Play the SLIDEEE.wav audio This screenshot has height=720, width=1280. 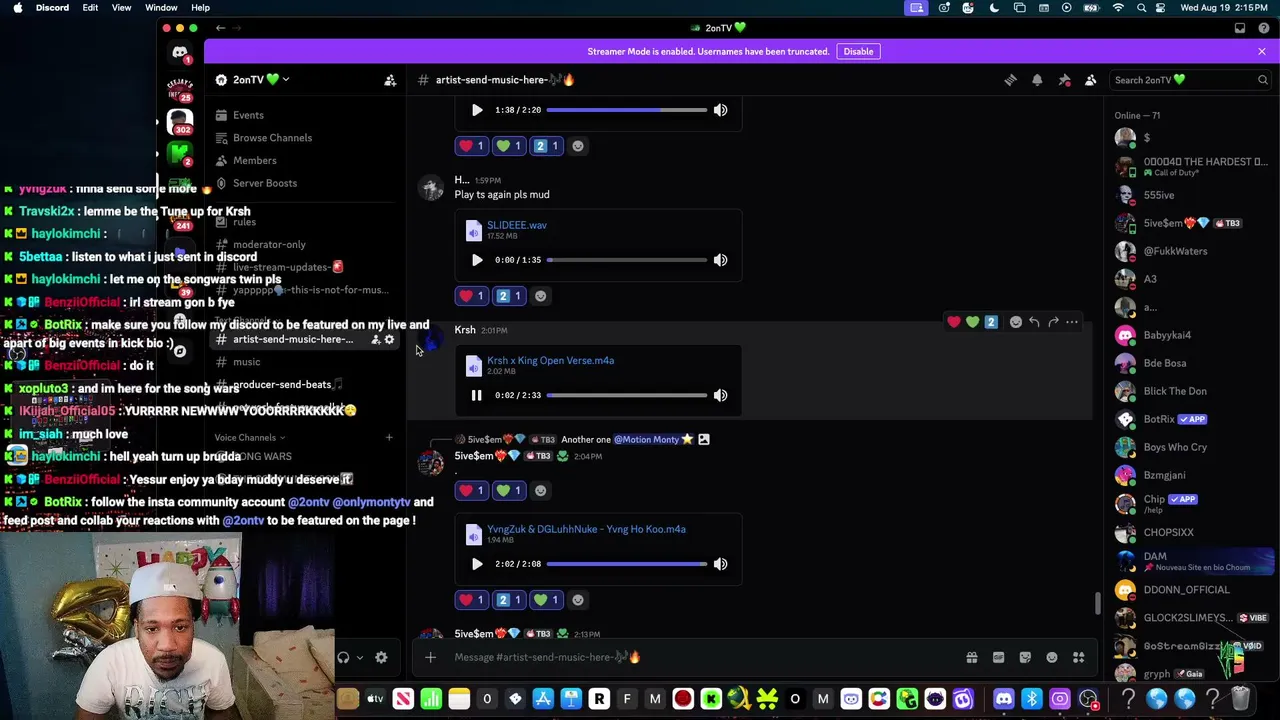click(x=477, y=260)
